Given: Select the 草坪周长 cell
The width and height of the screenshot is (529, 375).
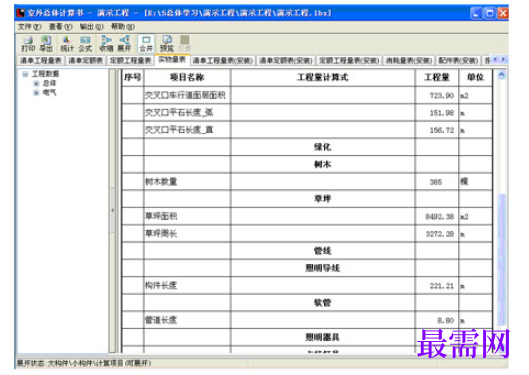Looking at the screenshot, I should pyautogui.click(x=187, y=233).
